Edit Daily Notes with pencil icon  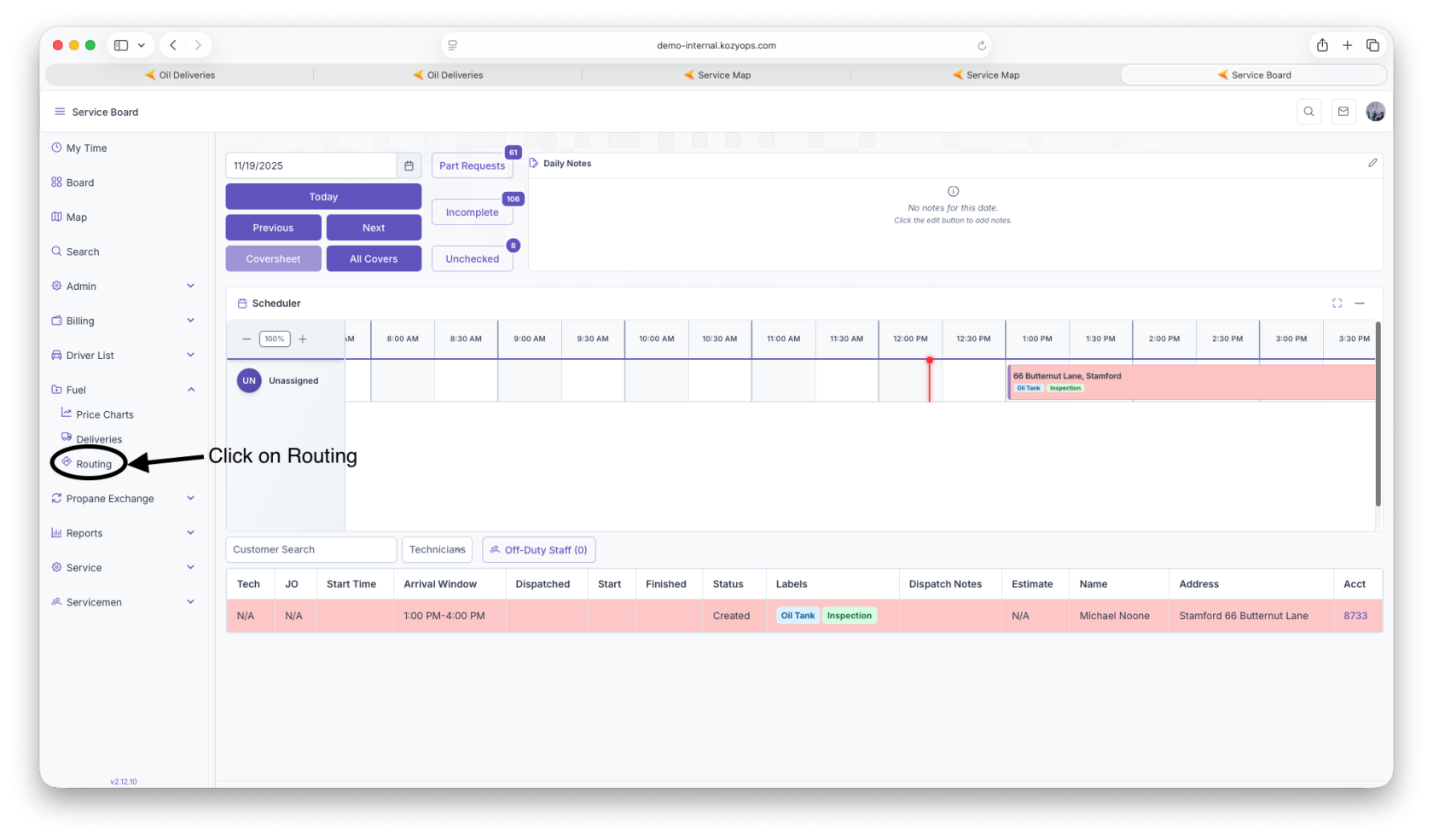1372,163
